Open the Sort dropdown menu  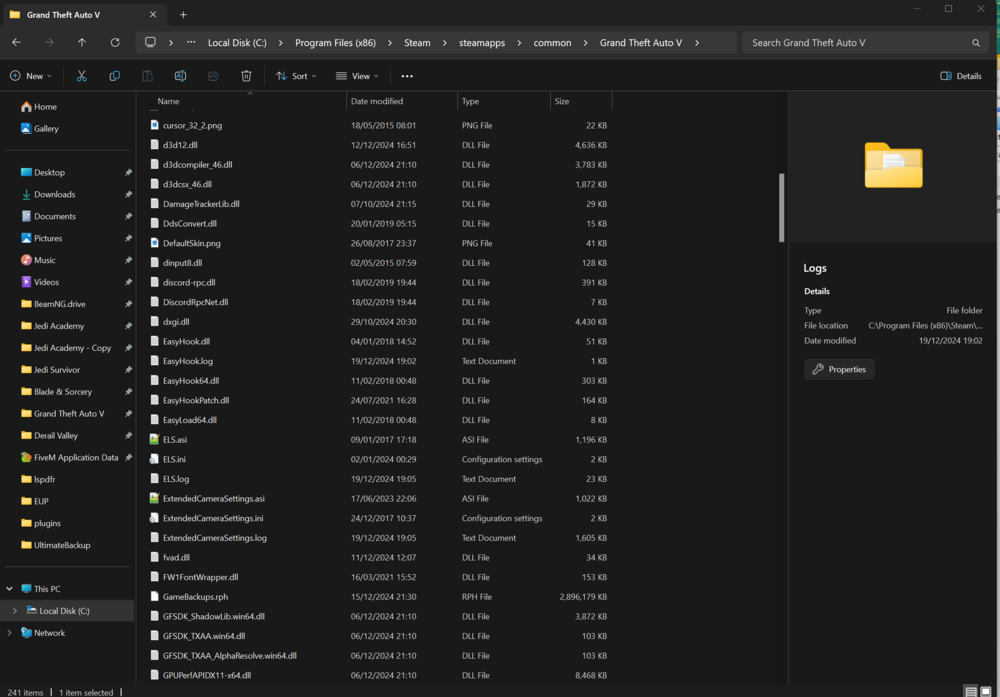coord(295,75)
